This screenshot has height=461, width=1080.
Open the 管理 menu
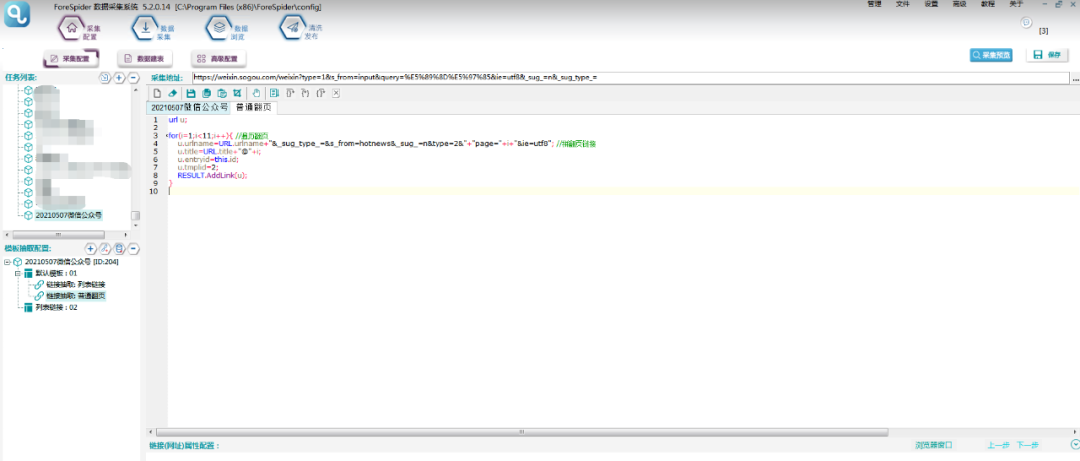point(874,4)
